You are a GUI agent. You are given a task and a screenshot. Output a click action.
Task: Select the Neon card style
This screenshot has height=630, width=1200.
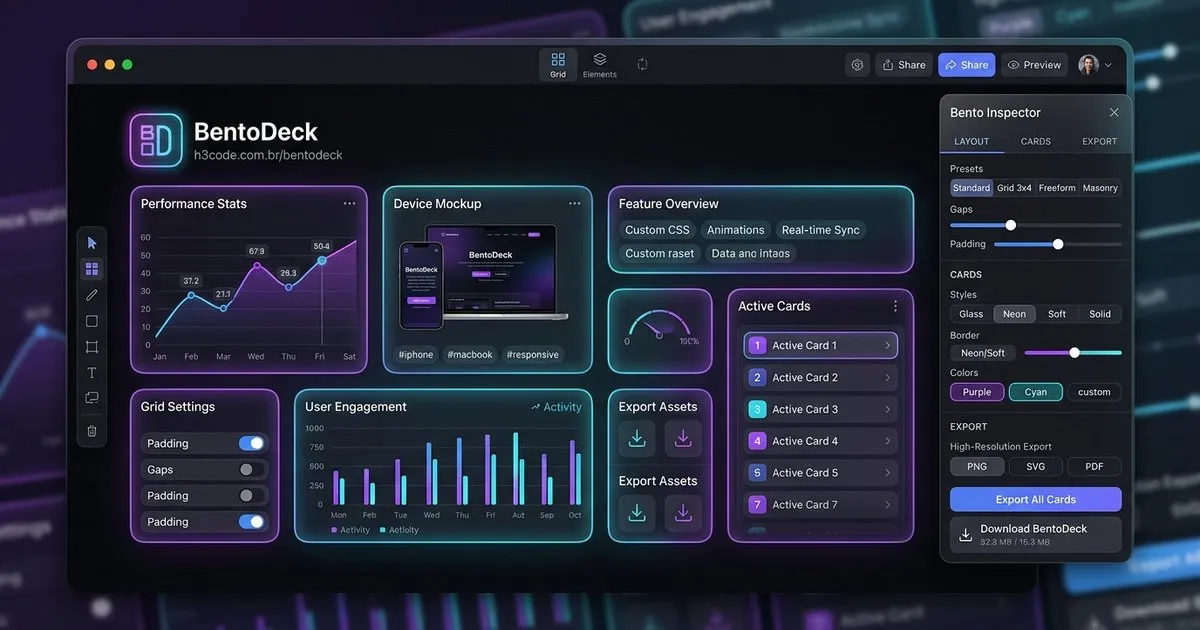1014,314
